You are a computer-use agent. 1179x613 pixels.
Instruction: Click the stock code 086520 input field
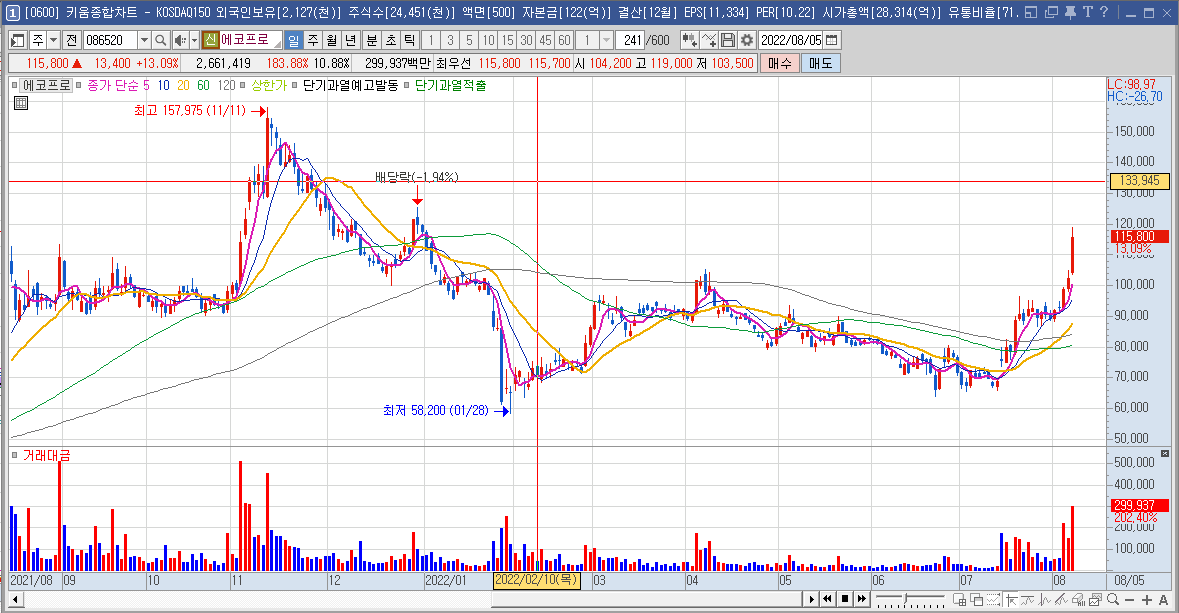pyautogui.click(x=110, y=41)
